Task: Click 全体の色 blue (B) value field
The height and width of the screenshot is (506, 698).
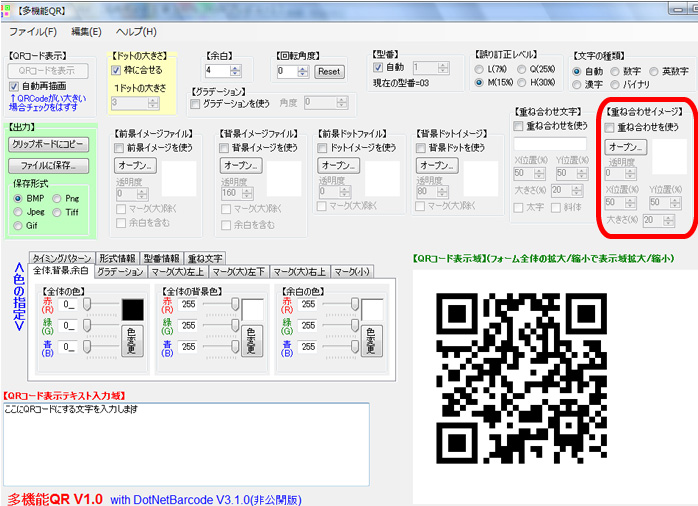Action: tap(69, 347)
